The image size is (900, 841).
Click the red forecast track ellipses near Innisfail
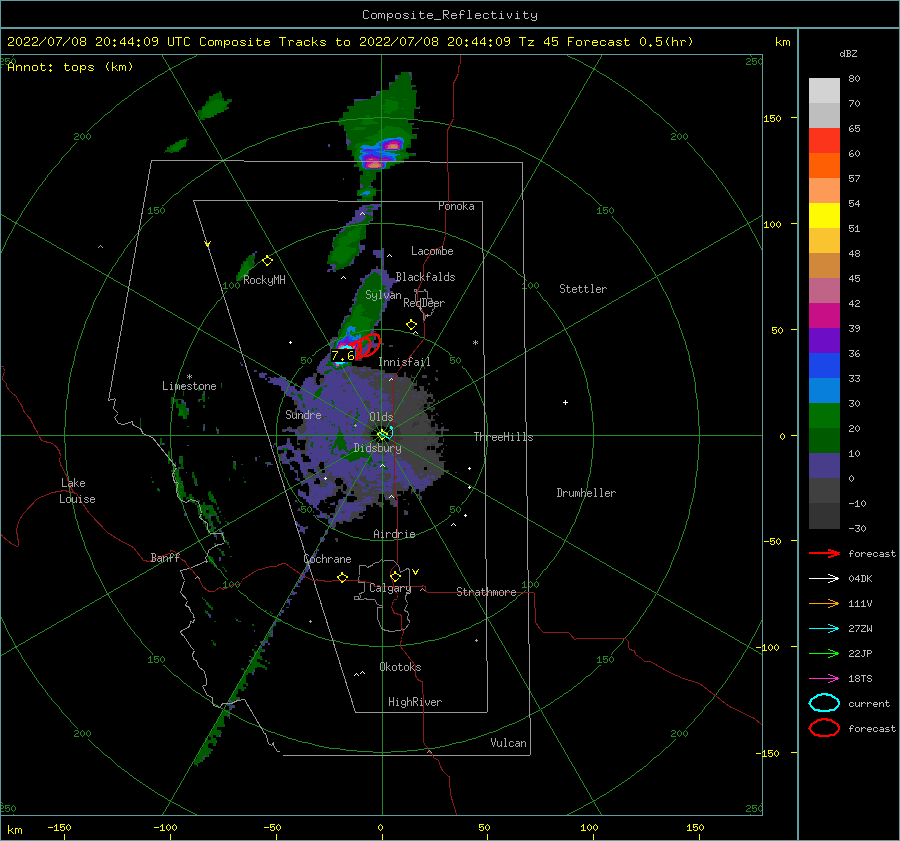point(367,346)
